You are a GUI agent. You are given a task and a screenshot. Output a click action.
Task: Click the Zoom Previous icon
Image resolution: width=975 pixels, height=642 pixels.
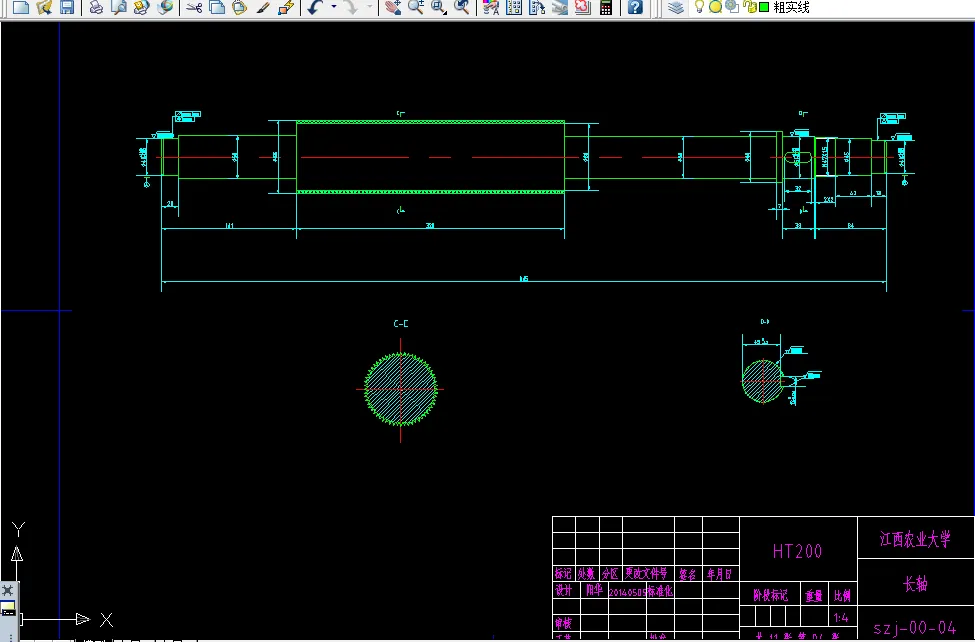[x=461, y=7]
